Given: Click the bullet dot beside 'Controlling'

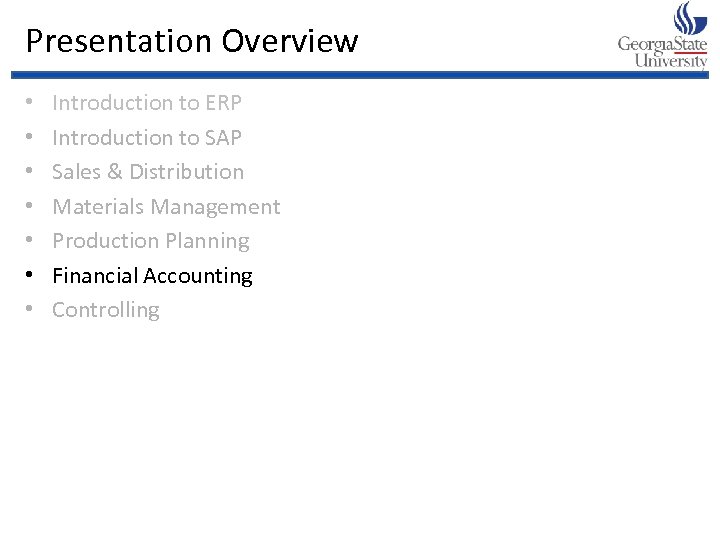Looking at the screenshot, I should pyautogui.click(x=31, y=310).
